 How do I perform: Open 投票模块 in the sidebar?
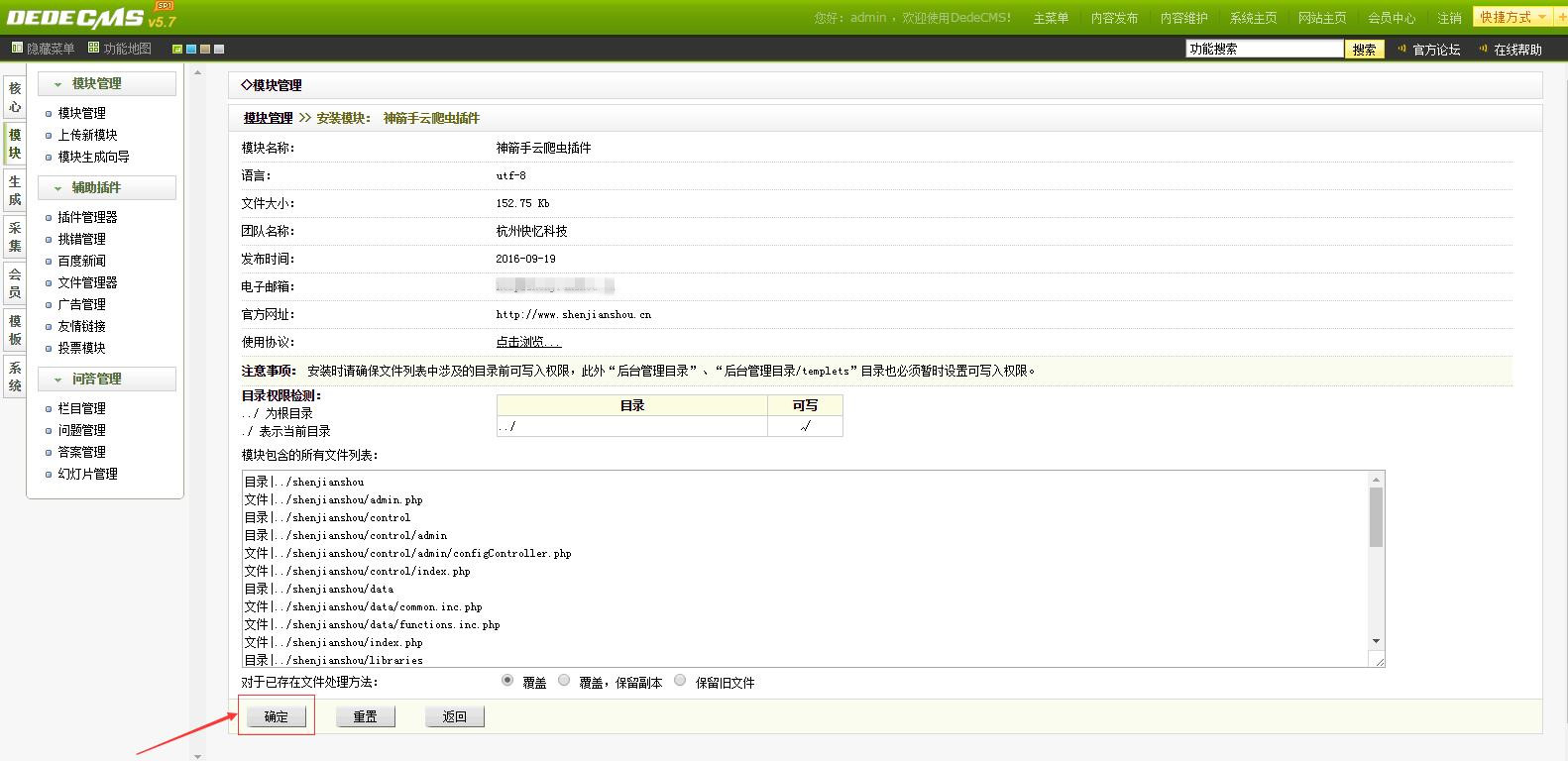pyautogui.click(x=81, y=348)
